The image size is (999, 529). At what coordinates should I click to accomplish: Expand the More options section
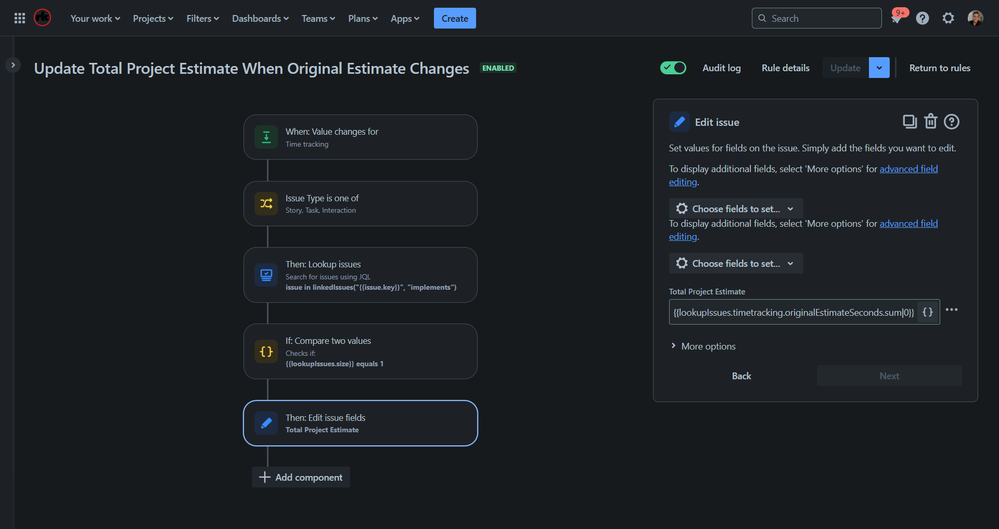click(x=703, y=346)
